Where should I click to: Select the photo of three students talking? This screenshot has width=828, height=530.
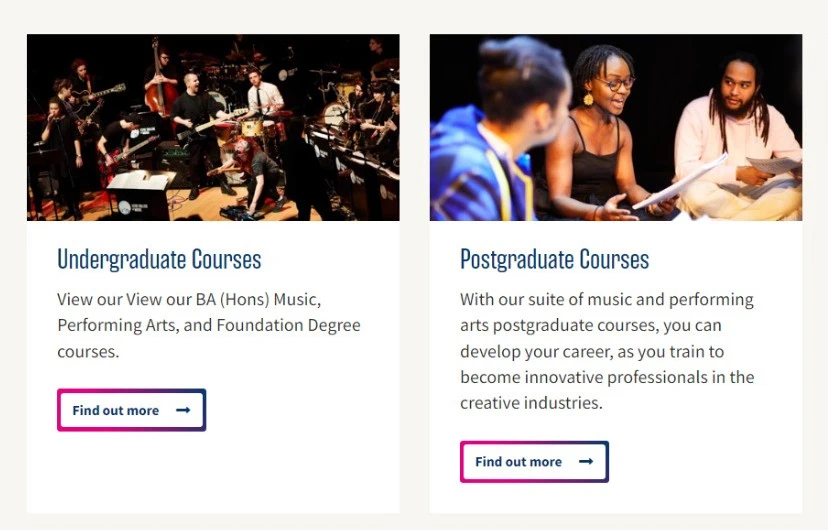pyautogui.click(x=616, y=128)
